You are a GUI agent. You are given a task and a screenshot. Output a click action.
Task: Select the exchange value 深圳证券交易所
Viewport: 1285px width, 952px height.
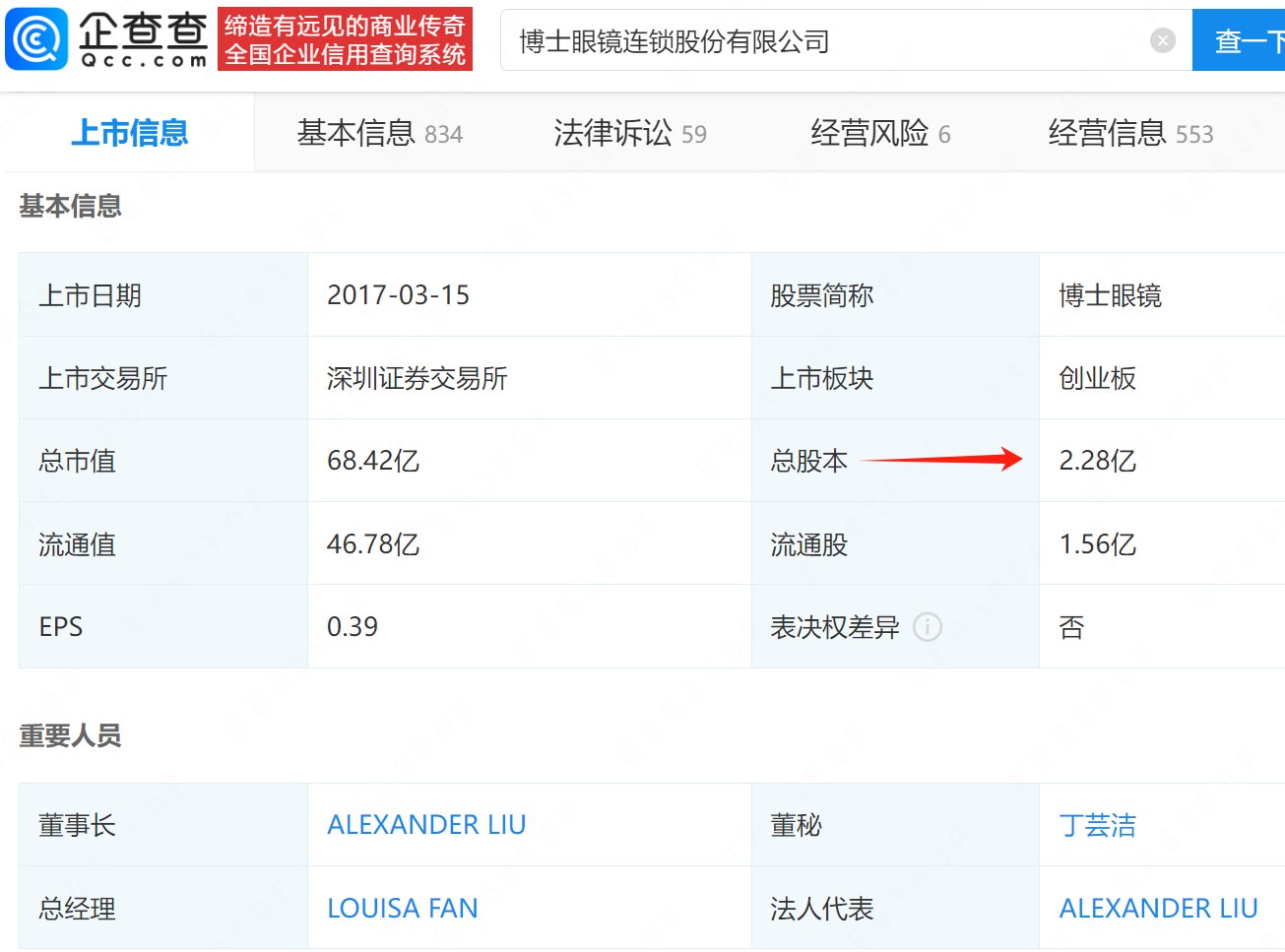[x=418, y=379]
